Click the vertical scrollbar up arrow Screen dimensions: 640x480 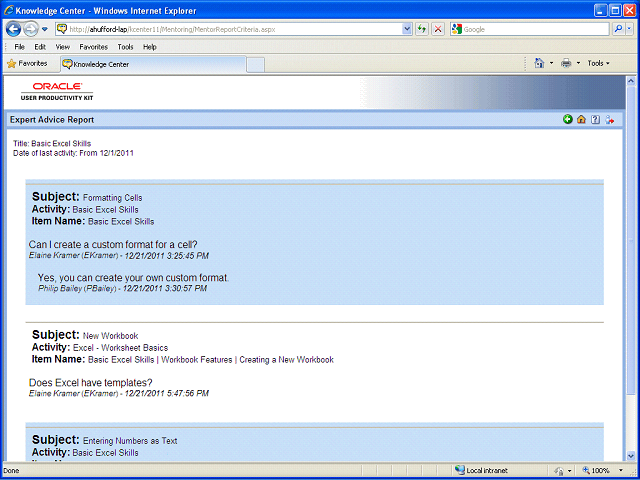pyautogui.click(x=631, y=81)
